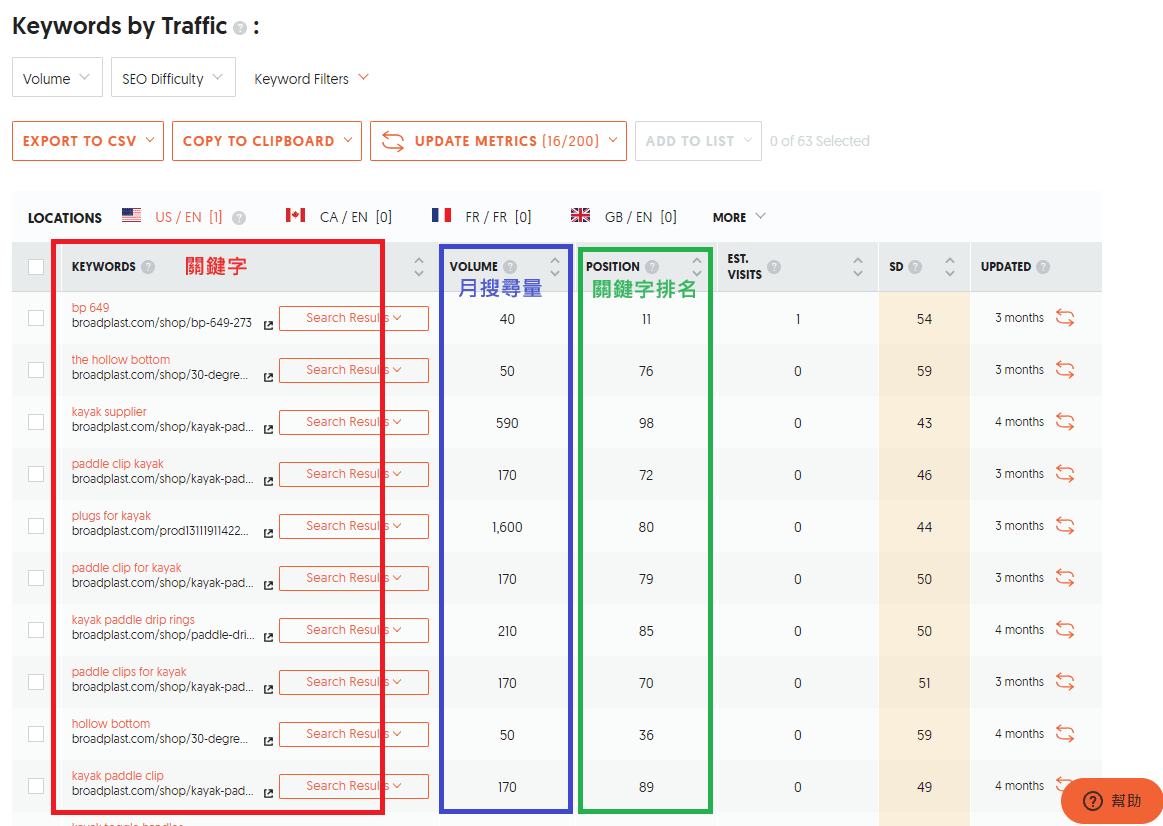Check the paddle clip kayak row checkbox
This screenshot has height=826, width=1163.
click(x=36, y=474)
